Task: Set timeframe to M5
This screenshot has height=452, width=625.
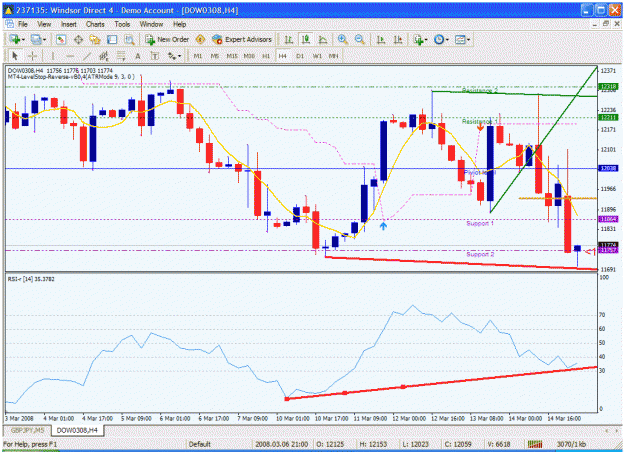Action: point(215,56)
